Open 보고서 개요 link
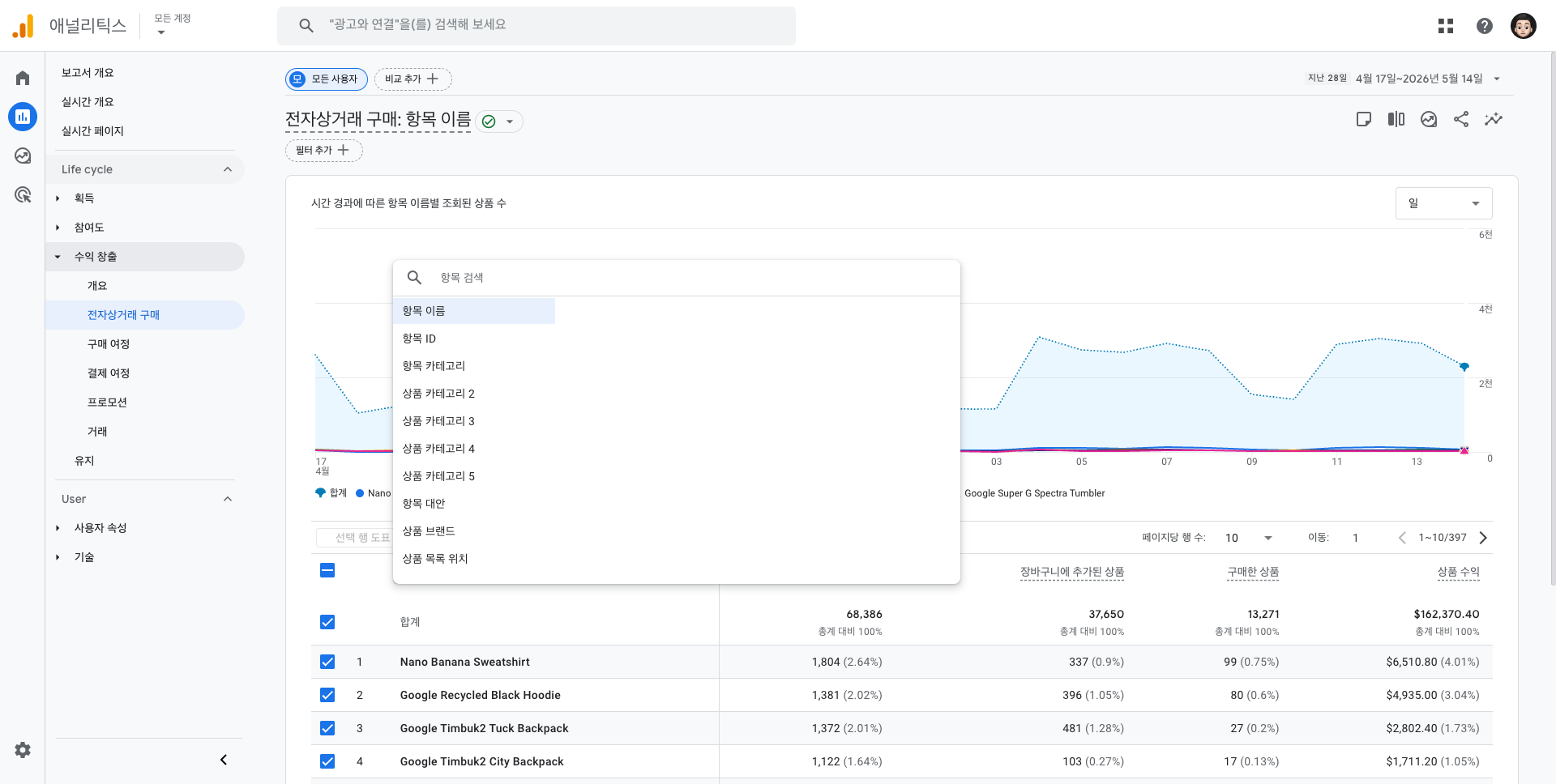 click(x=88, y=73)
